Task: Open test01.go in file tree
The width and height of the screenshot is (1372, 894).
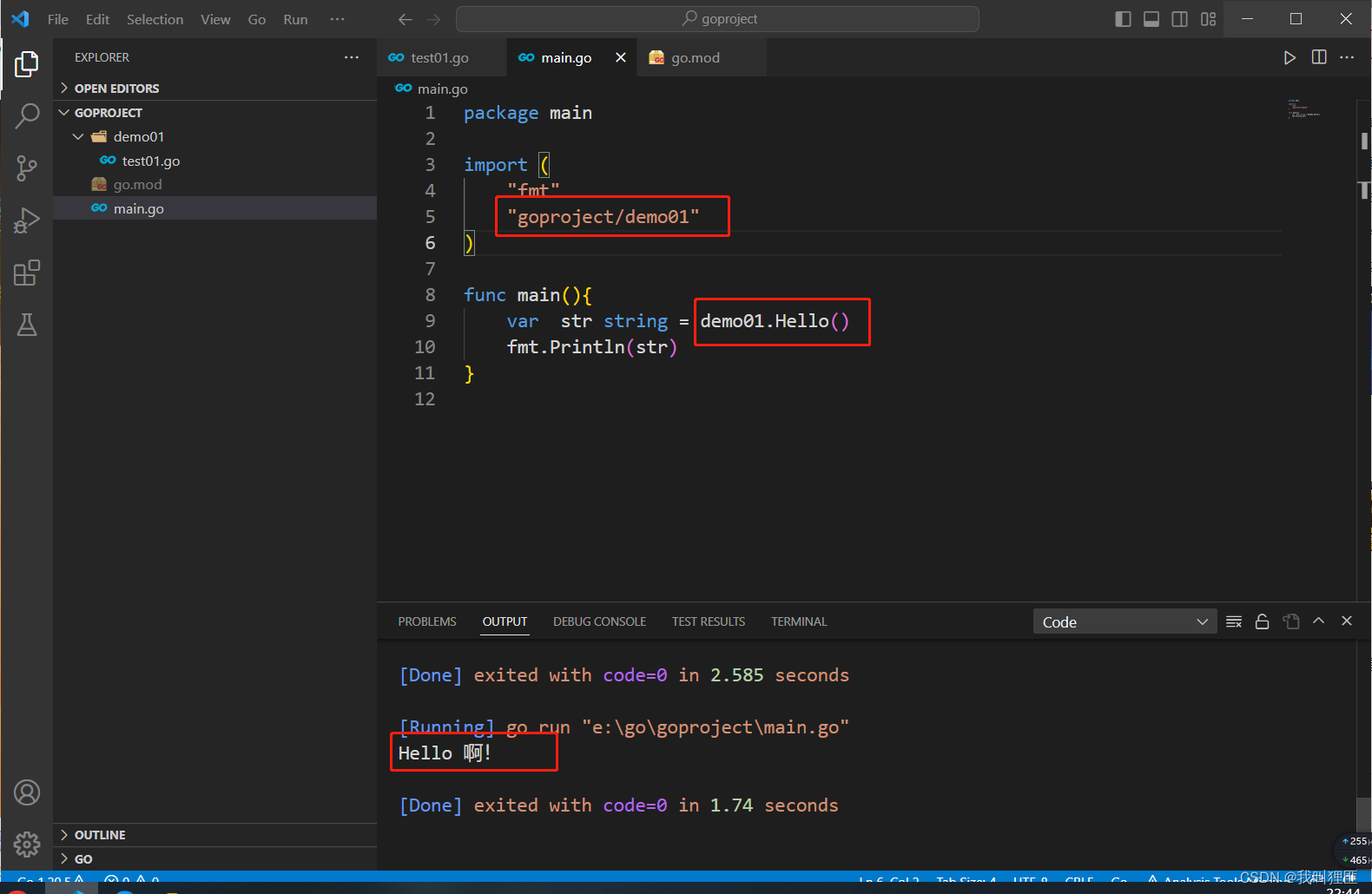Action: pos(214,161)
